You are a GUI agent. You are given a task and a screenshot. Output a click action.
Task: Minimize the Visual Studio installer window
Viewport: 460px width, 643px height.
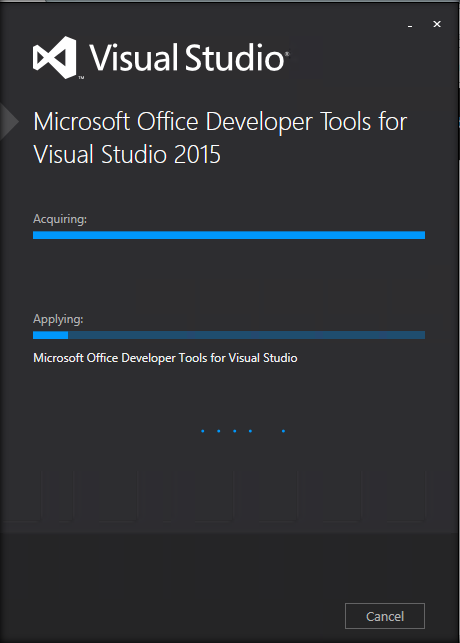[x=410, y=25]
